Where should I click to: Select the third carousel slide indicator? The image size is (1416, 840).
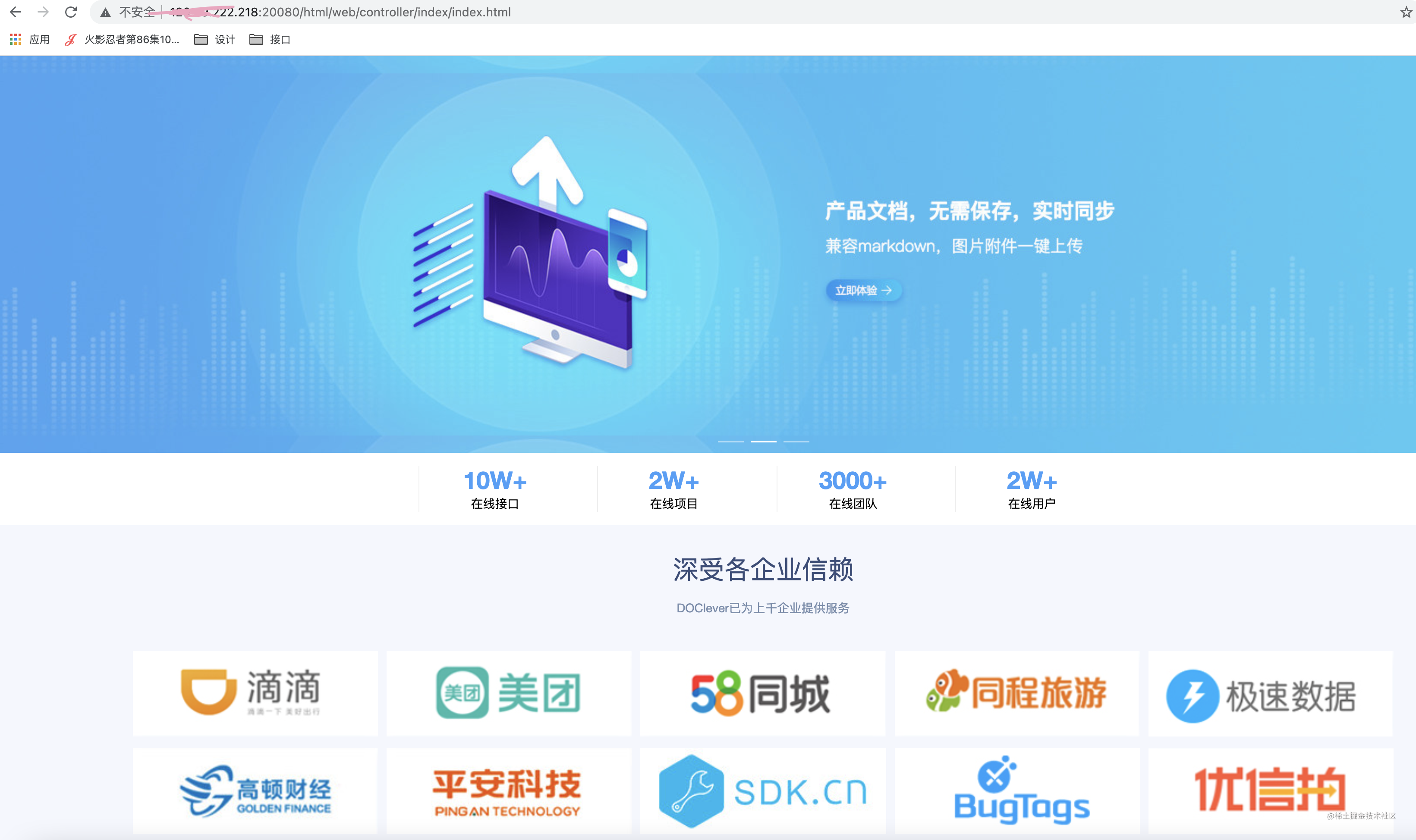pos(796,441)
